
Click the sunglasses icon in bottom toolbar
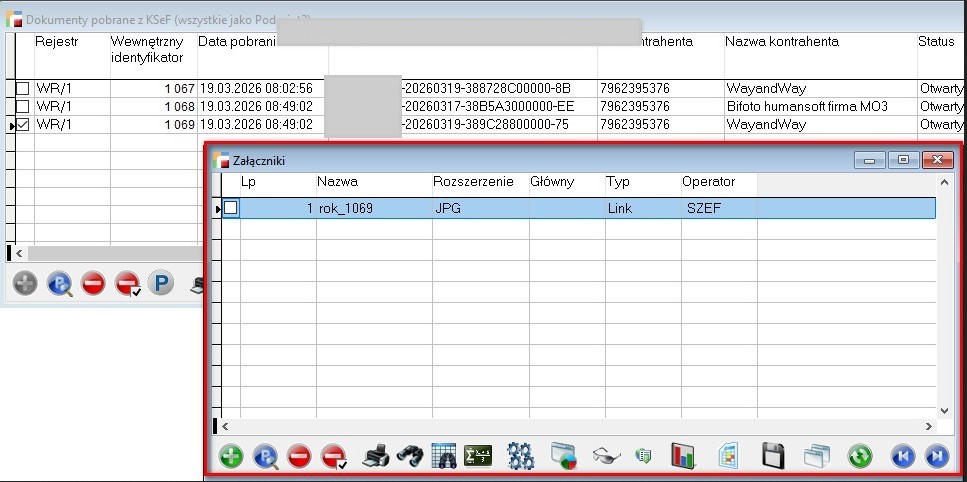pos(606,457)
